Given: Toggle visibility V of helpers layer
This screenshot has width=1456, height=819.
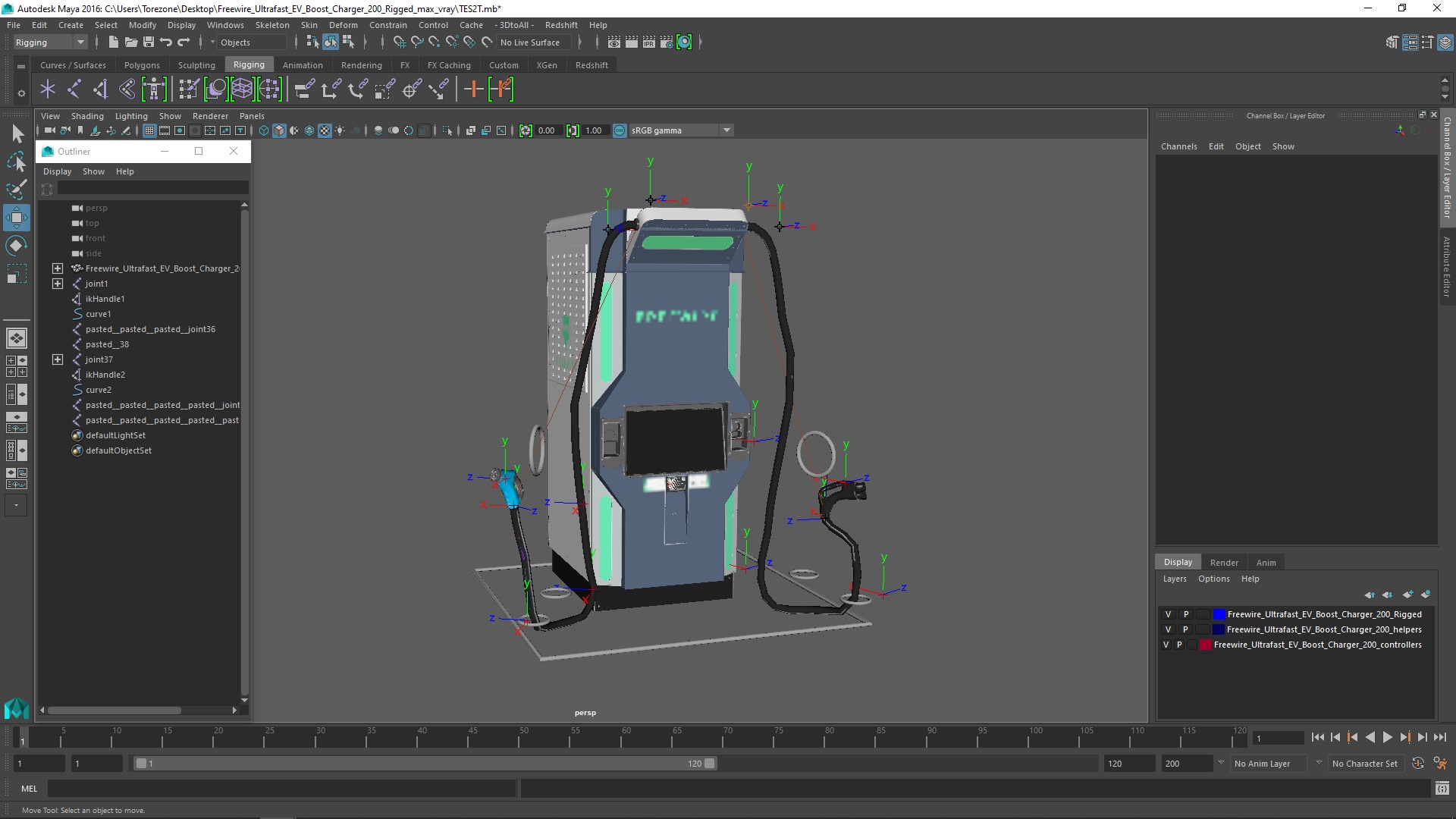Looking at the screenshot, I should [x=1168, y=629].
